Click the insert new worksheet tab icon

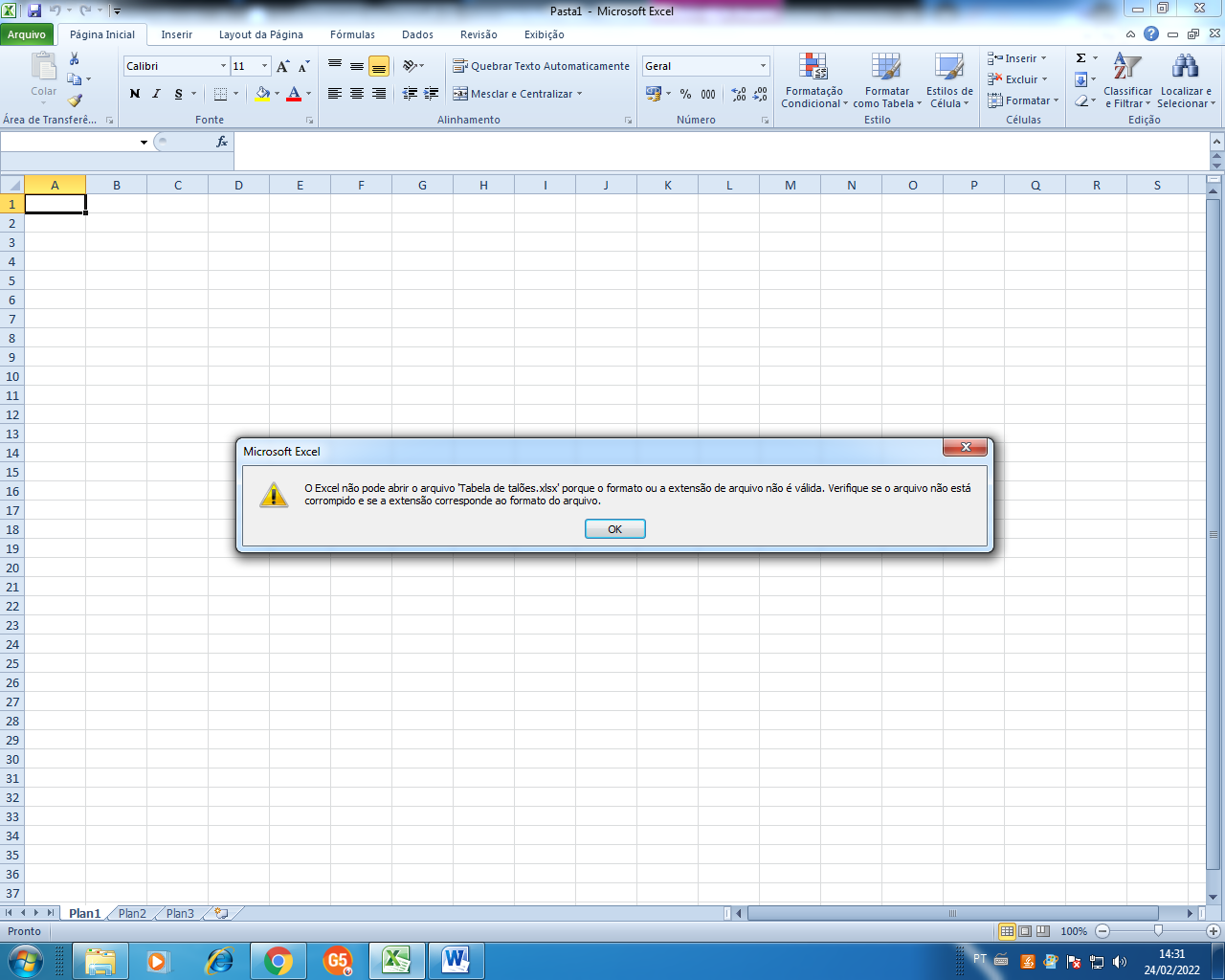point(221,913)
